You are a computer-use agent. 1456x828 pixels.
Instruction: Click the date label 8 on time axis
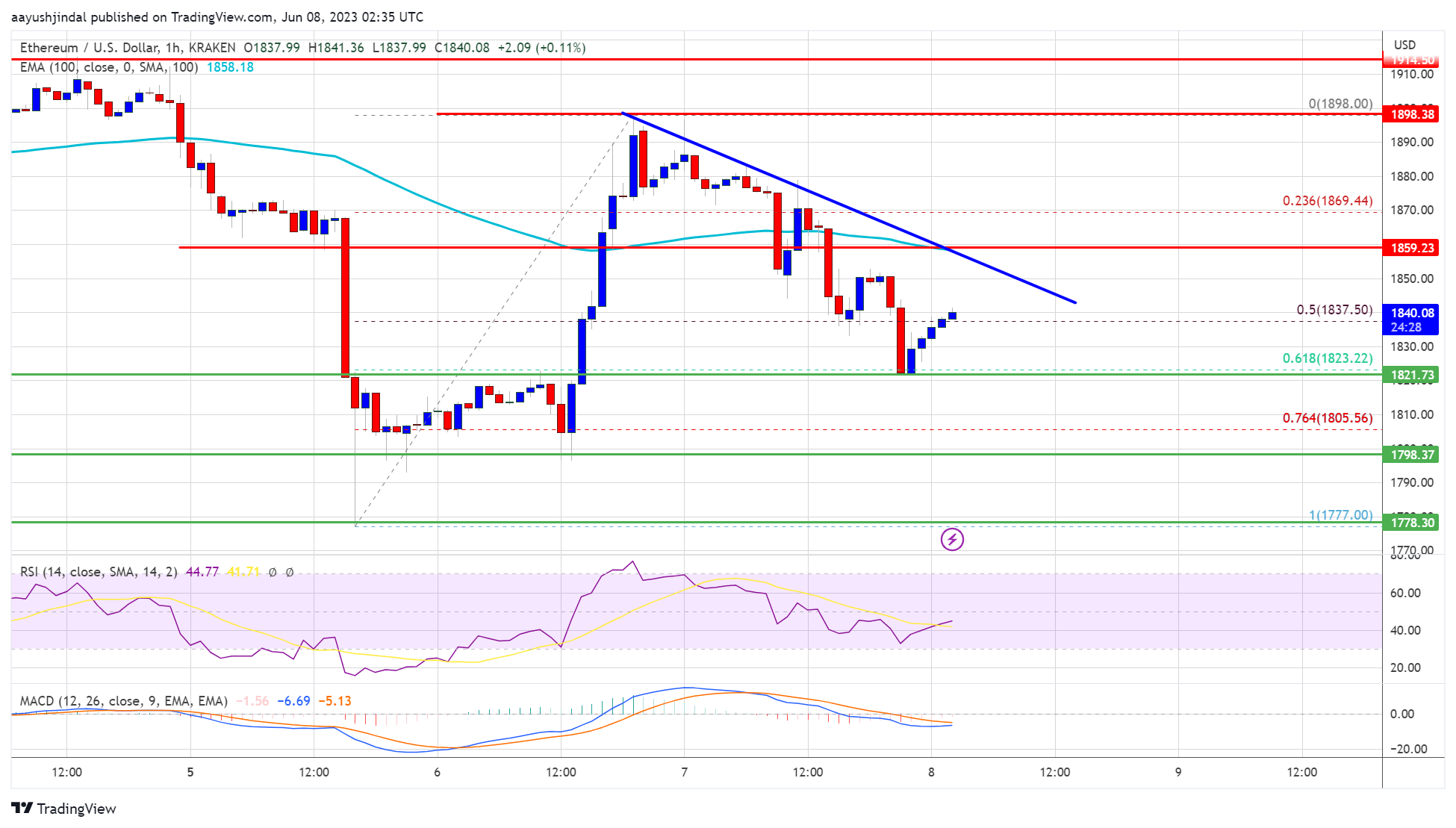pos(931,772)
